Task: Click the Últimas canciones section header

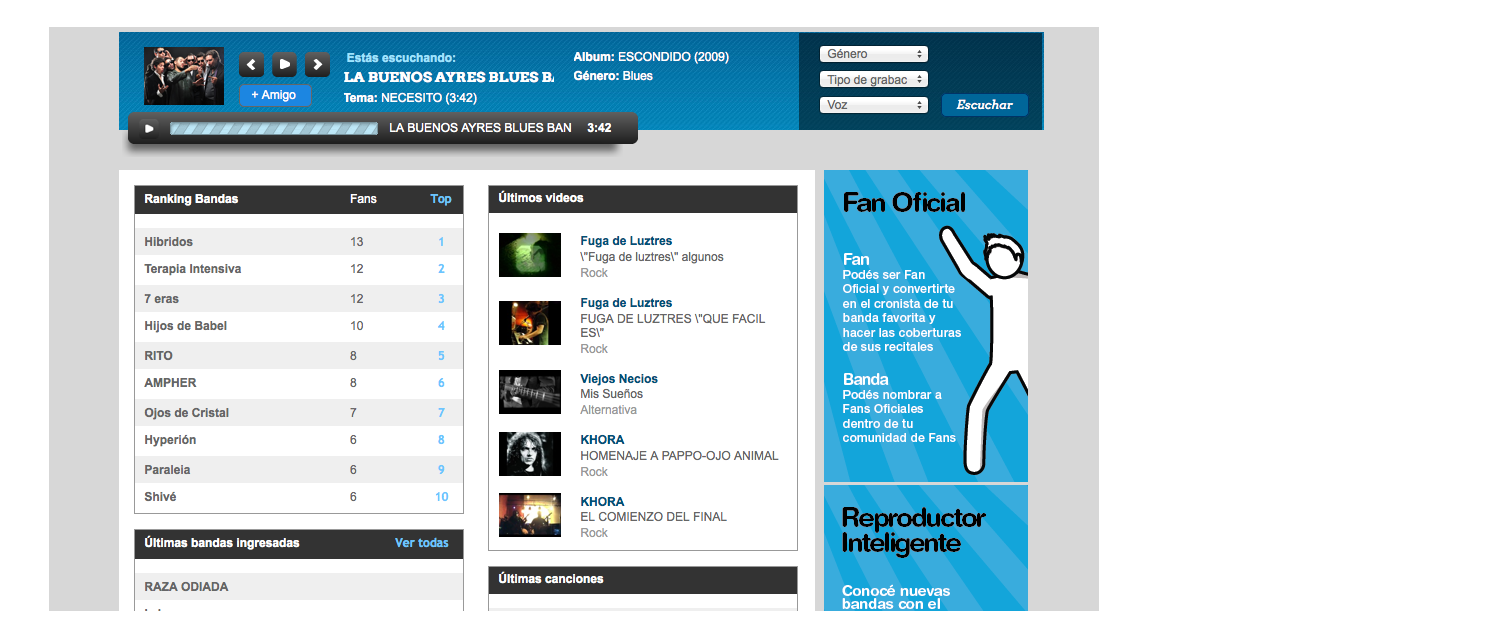Action: (643, 580)
